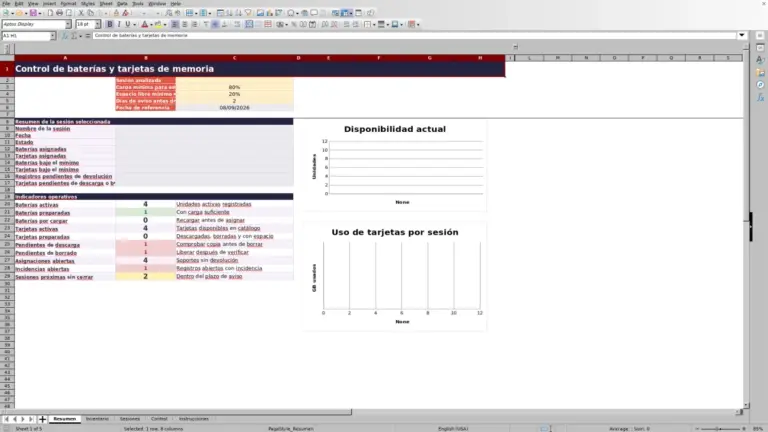The height and width of the screenshot is (432, 768).
Task: Open the font size dropdown
Action: 97,24
